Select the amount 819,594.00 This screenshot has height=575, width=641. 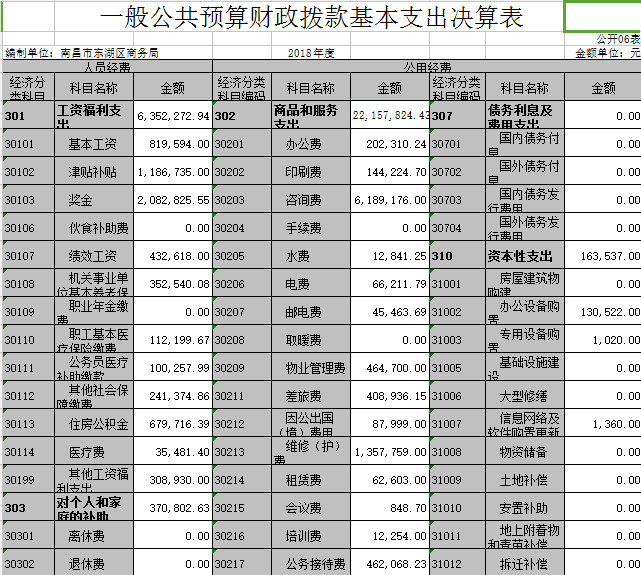pos(179,144)
